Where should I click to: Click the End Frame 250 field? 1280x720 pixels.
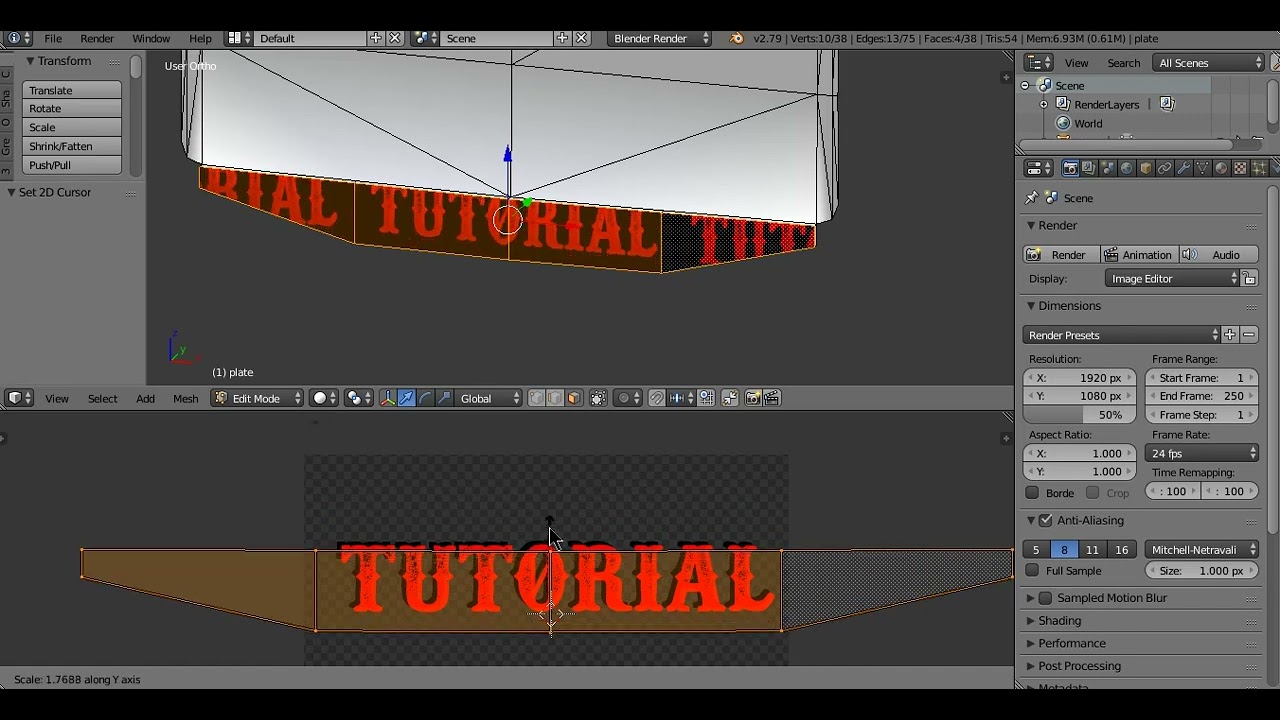coord(1201,396)
